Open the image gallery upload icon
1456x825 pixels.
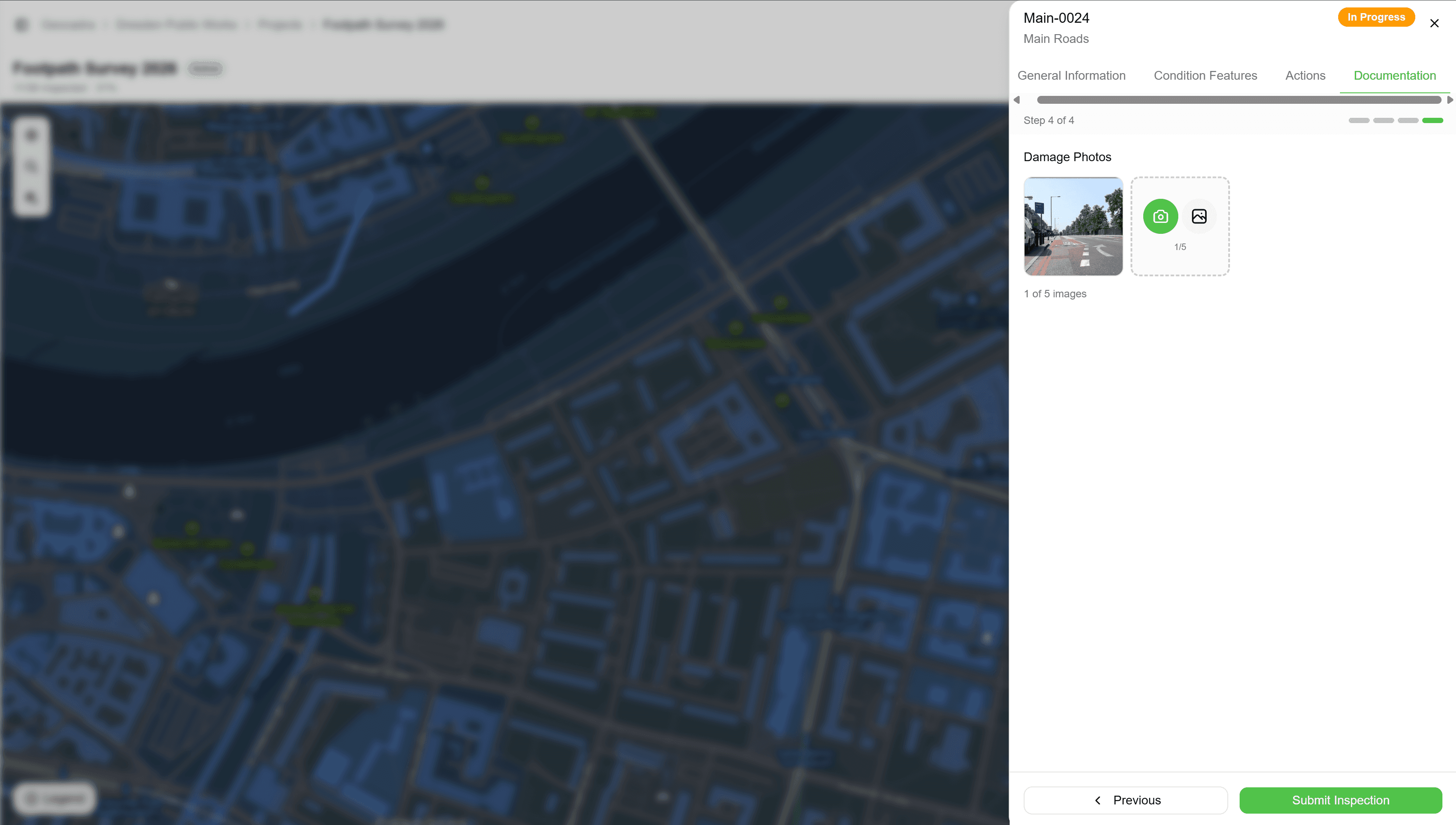1199,216
